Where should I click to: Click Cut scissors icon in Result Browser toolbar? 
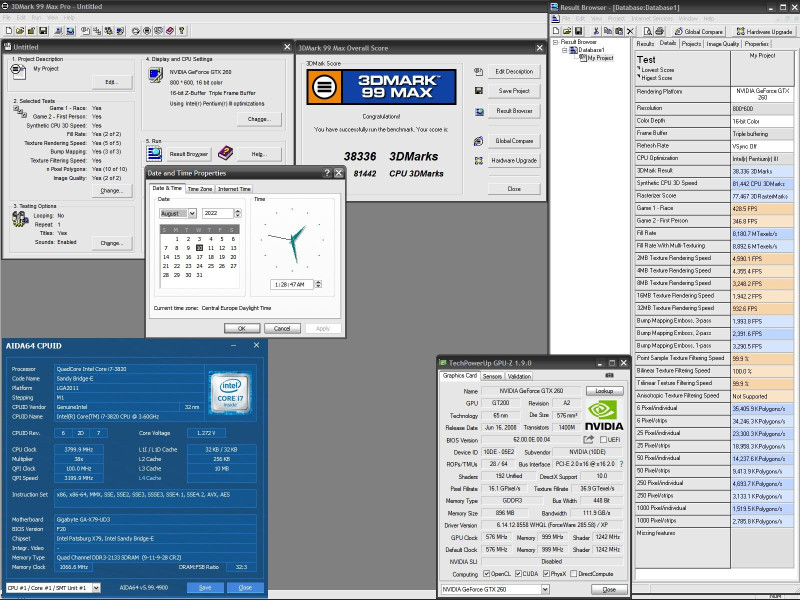pos(596,31)
